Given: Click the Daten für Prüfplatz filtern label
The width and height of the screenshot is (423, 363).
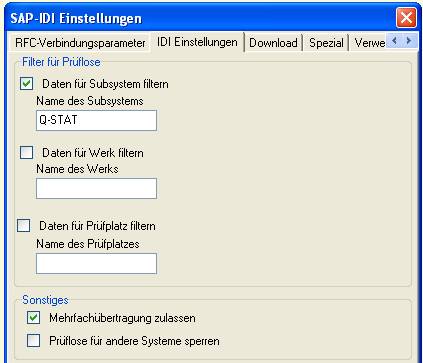Looking at the screenshot, I should (97, 226).
